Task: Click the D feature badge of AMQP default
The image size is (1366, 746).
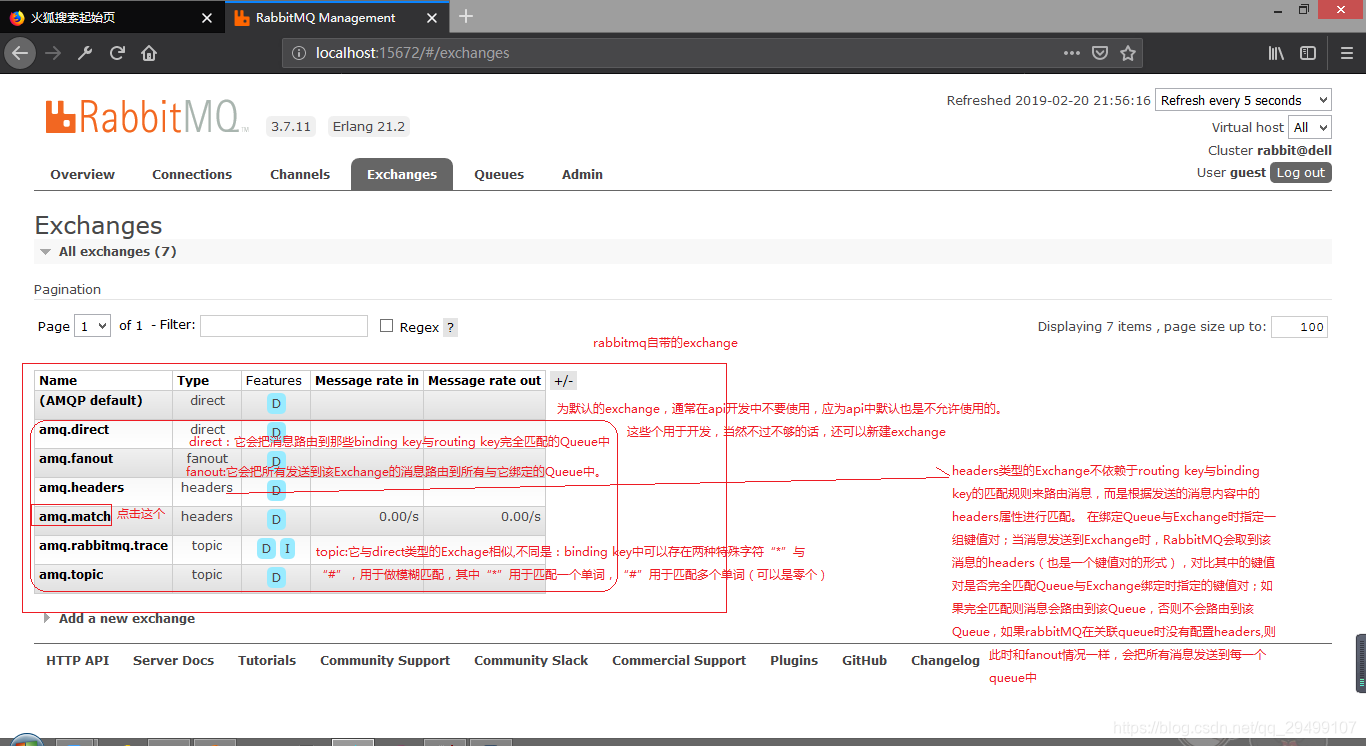Action: 277,404
